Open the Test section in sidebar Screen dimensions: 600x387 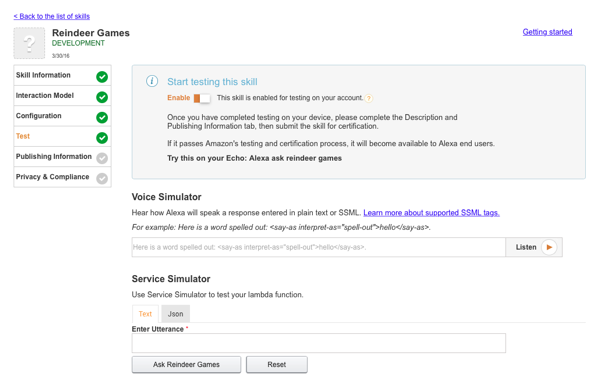[x=62, y=136]
